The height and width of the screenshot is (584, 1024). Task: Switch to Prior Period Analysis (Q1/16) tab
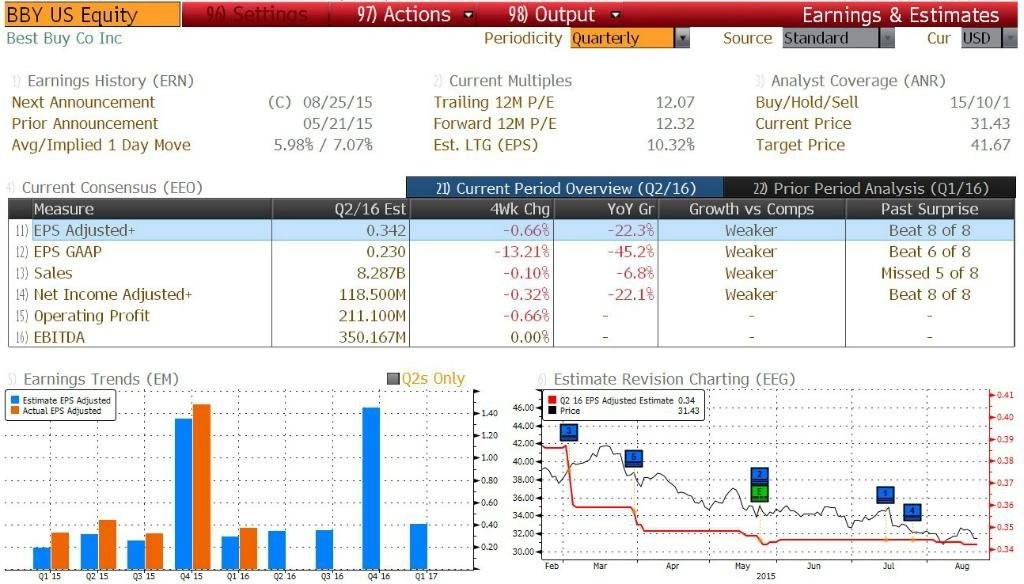click(870, 188)
